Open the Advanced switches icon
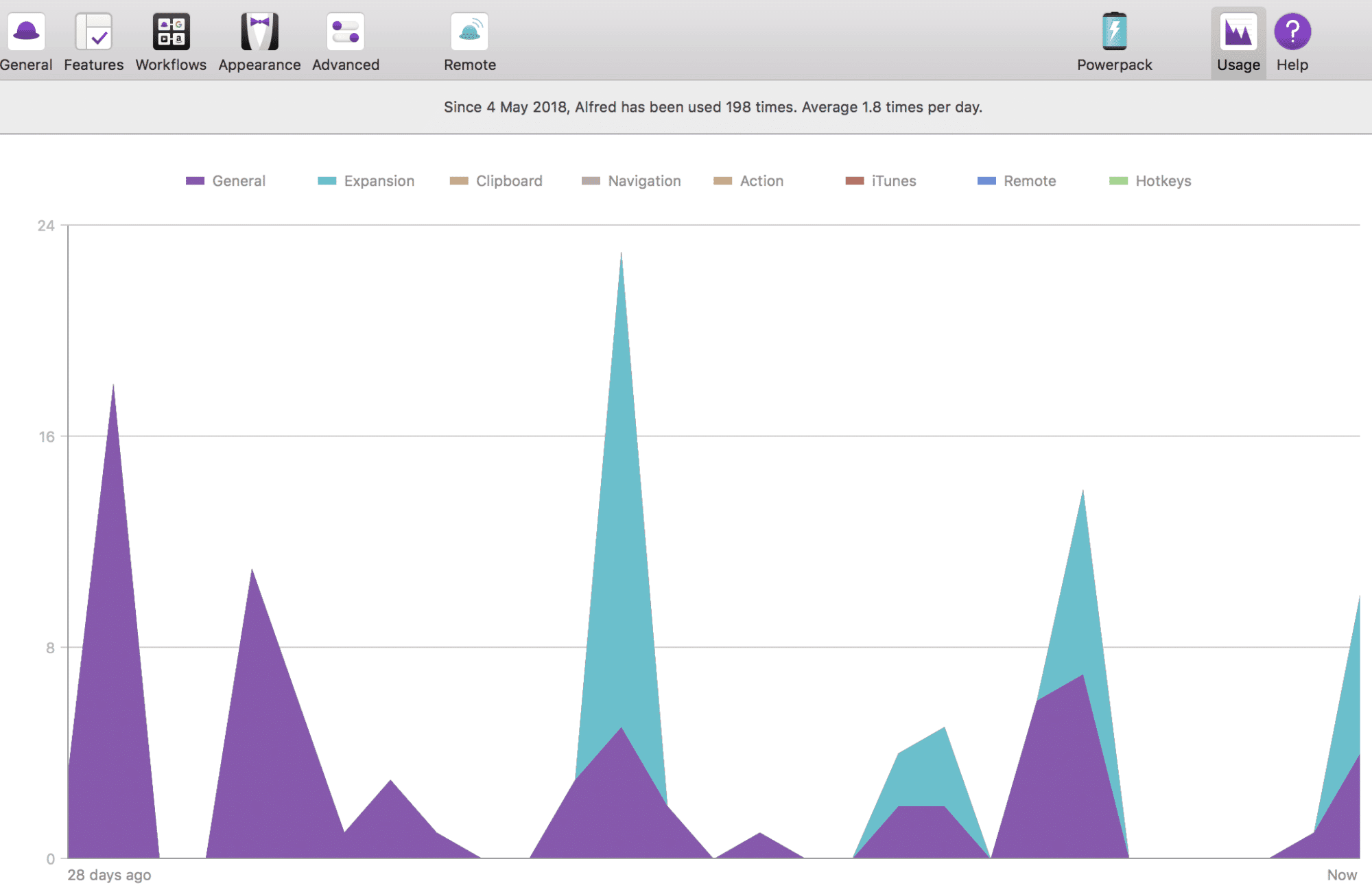The width and height of the screenshot is (1372, 892). pos(346,32)
